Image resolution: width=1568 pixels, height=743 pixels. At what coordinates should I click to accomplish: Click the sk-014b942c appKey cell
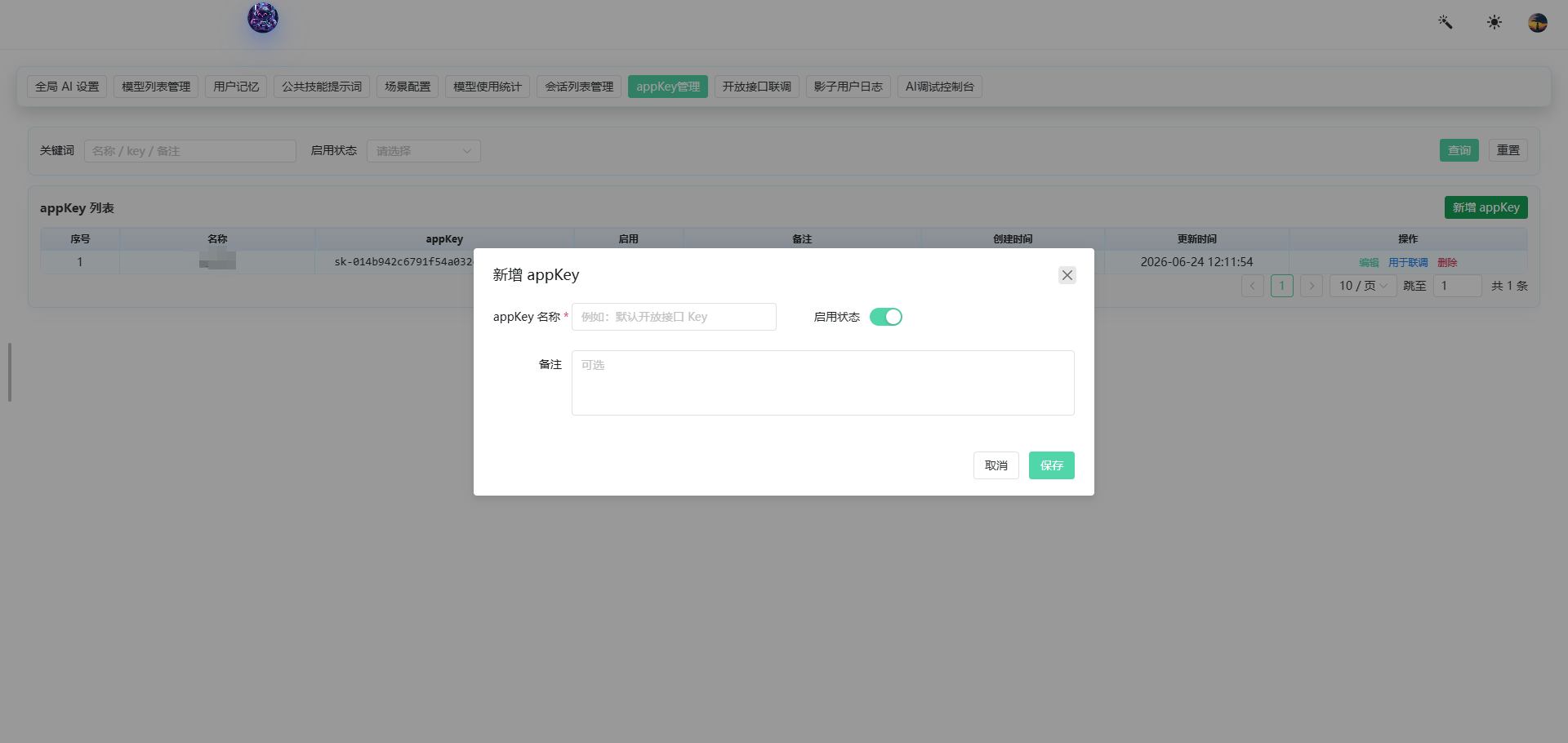403,262
